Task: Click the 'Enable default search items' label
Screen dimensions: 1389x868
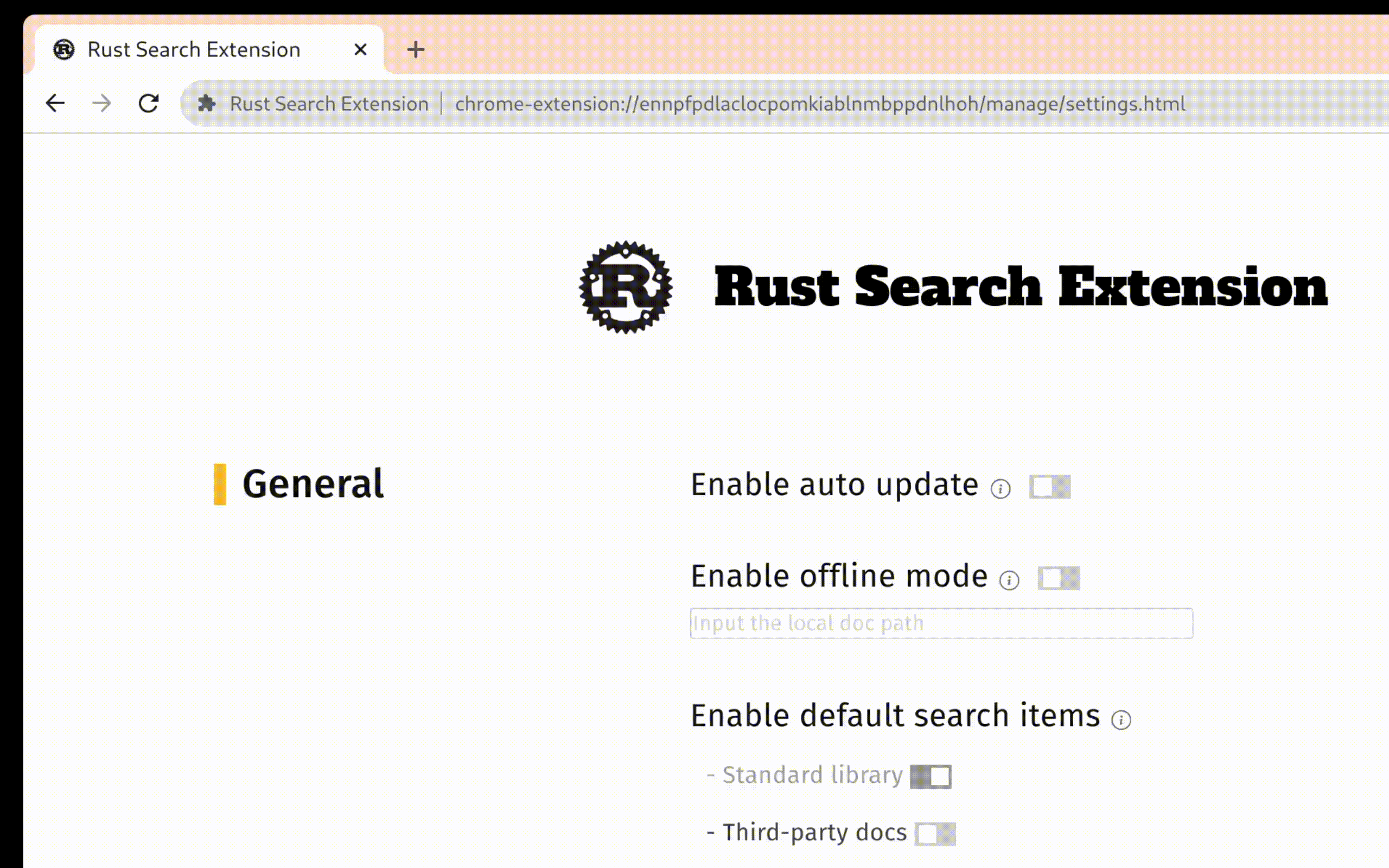Action: click(895, 716)
